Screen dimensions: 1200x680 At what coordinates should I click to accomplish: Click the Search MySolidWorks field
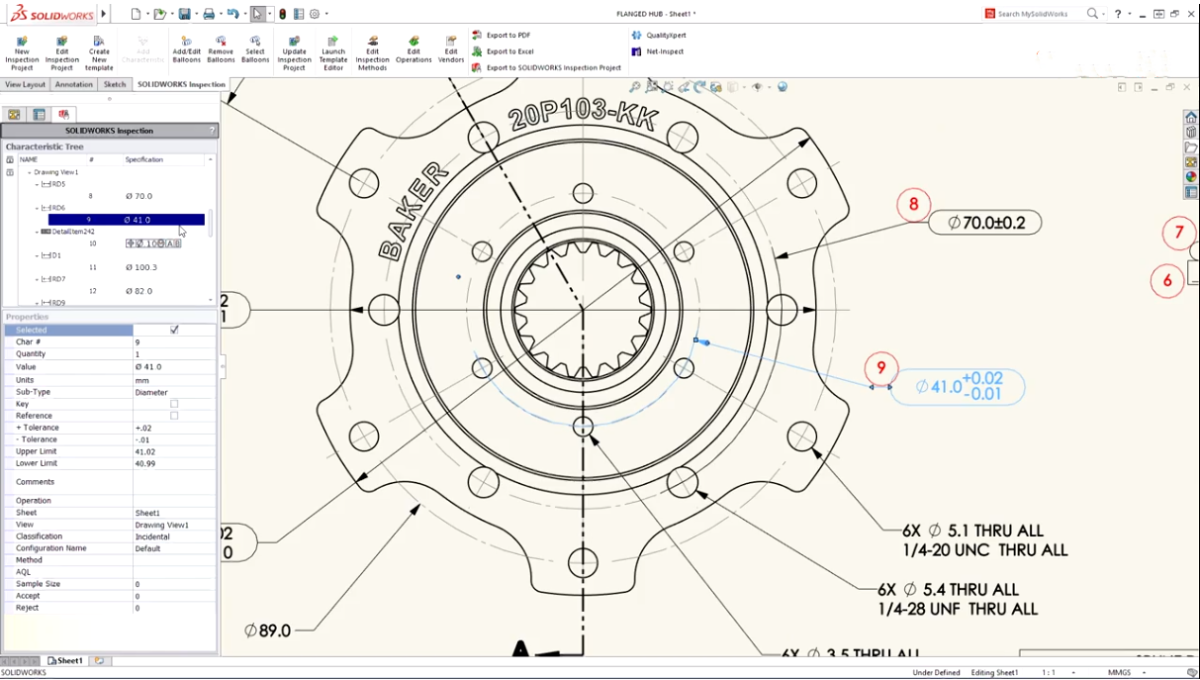click(x=1032, y=14)
